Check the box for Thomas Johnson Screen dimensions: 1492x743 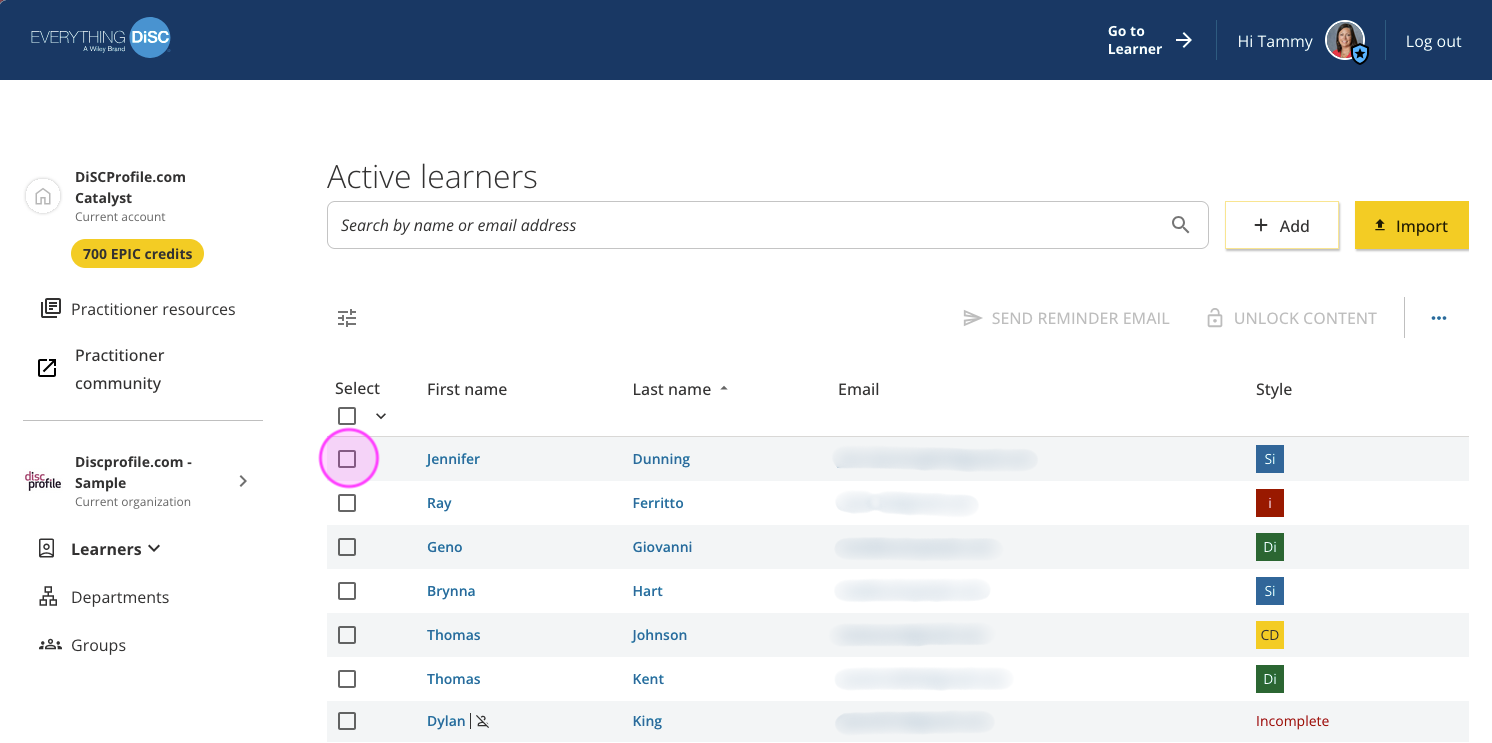(x=347, y=635)
